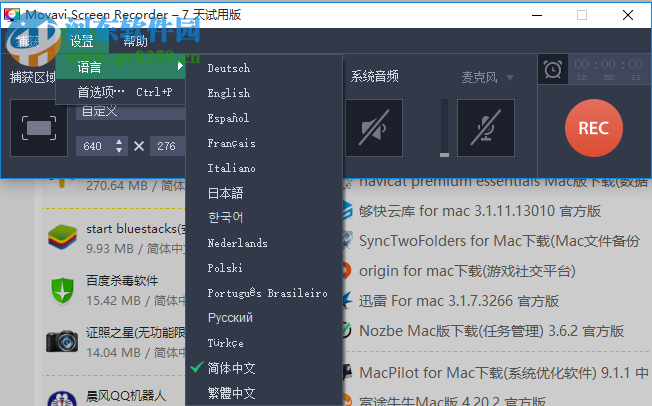Open 迅雷 For mac 3.1.7.3266 link
Viewport: 652px width, 406px height.
(459, 301)
